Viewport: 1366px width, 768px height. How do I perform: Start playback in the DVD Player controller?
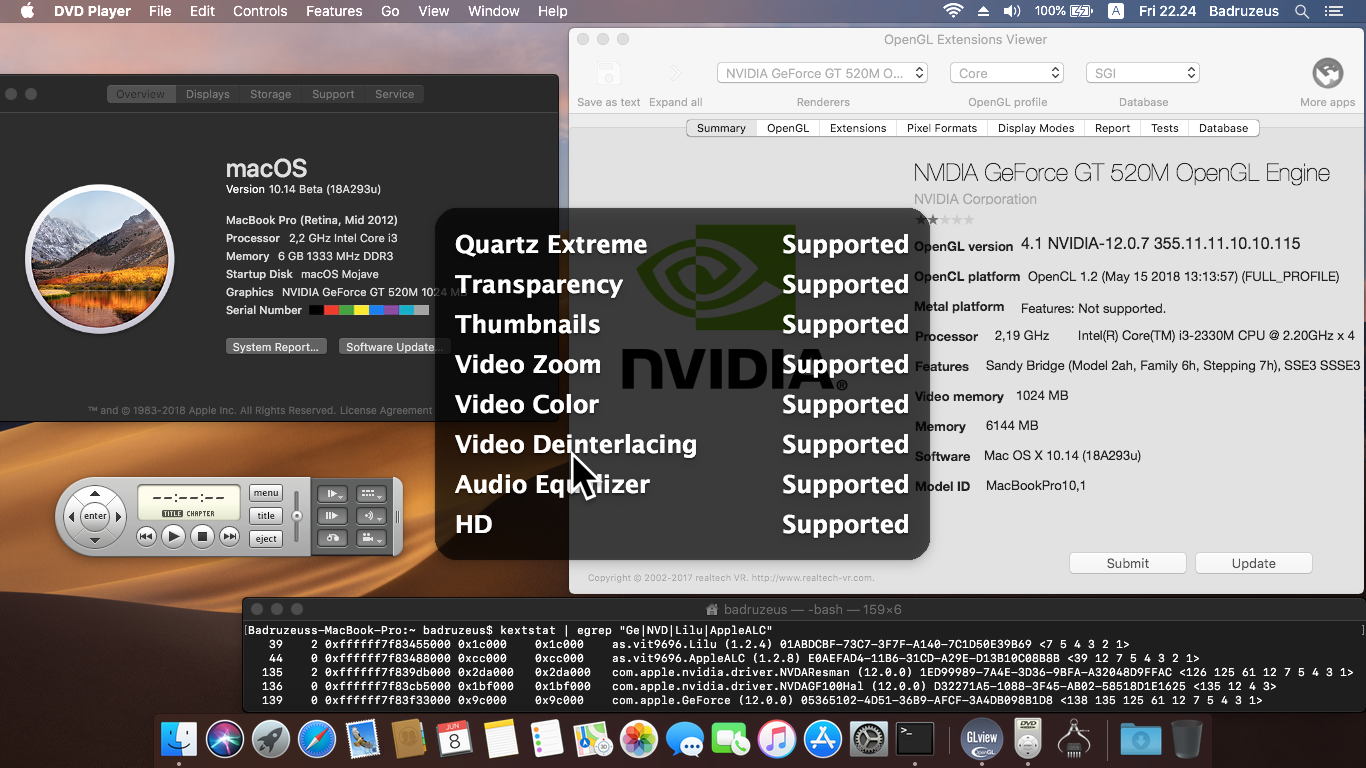[173, 537]
